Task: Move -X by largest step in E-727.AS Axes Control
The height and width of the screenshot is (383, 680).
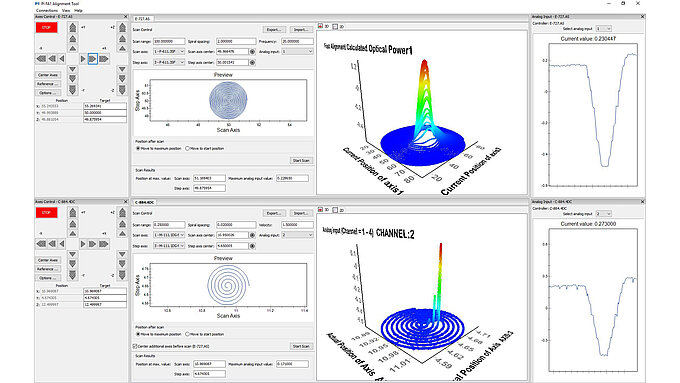Action: [41, 59]
